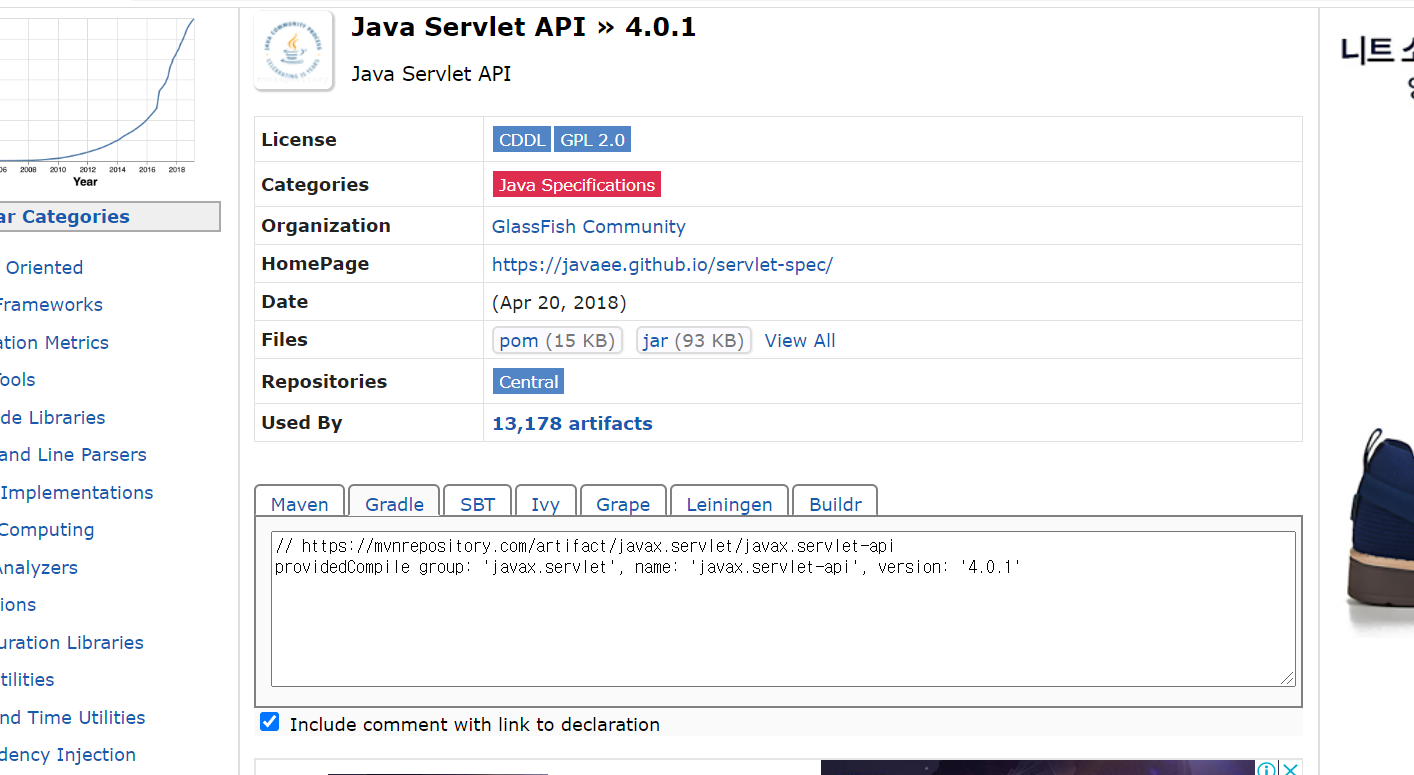This screenshot has height=775, width=1414.
Task: Open the 'and Line Parsers' sidebar category
Action: click(73, 455)
